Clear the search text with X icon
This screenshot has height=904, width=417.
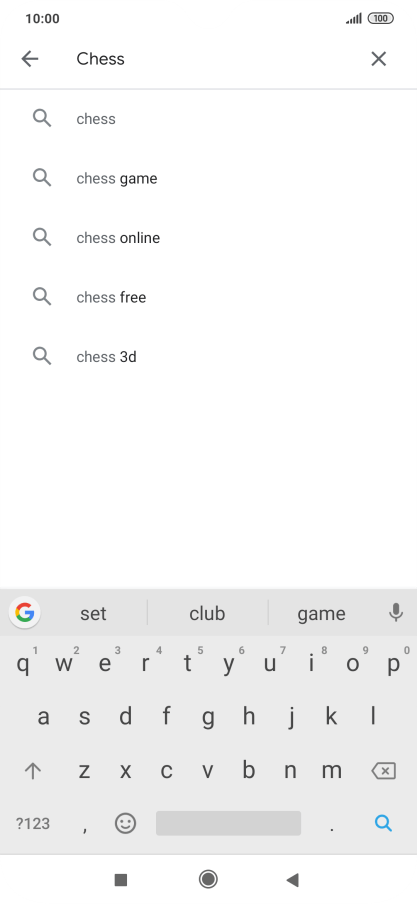click(378, 59)
